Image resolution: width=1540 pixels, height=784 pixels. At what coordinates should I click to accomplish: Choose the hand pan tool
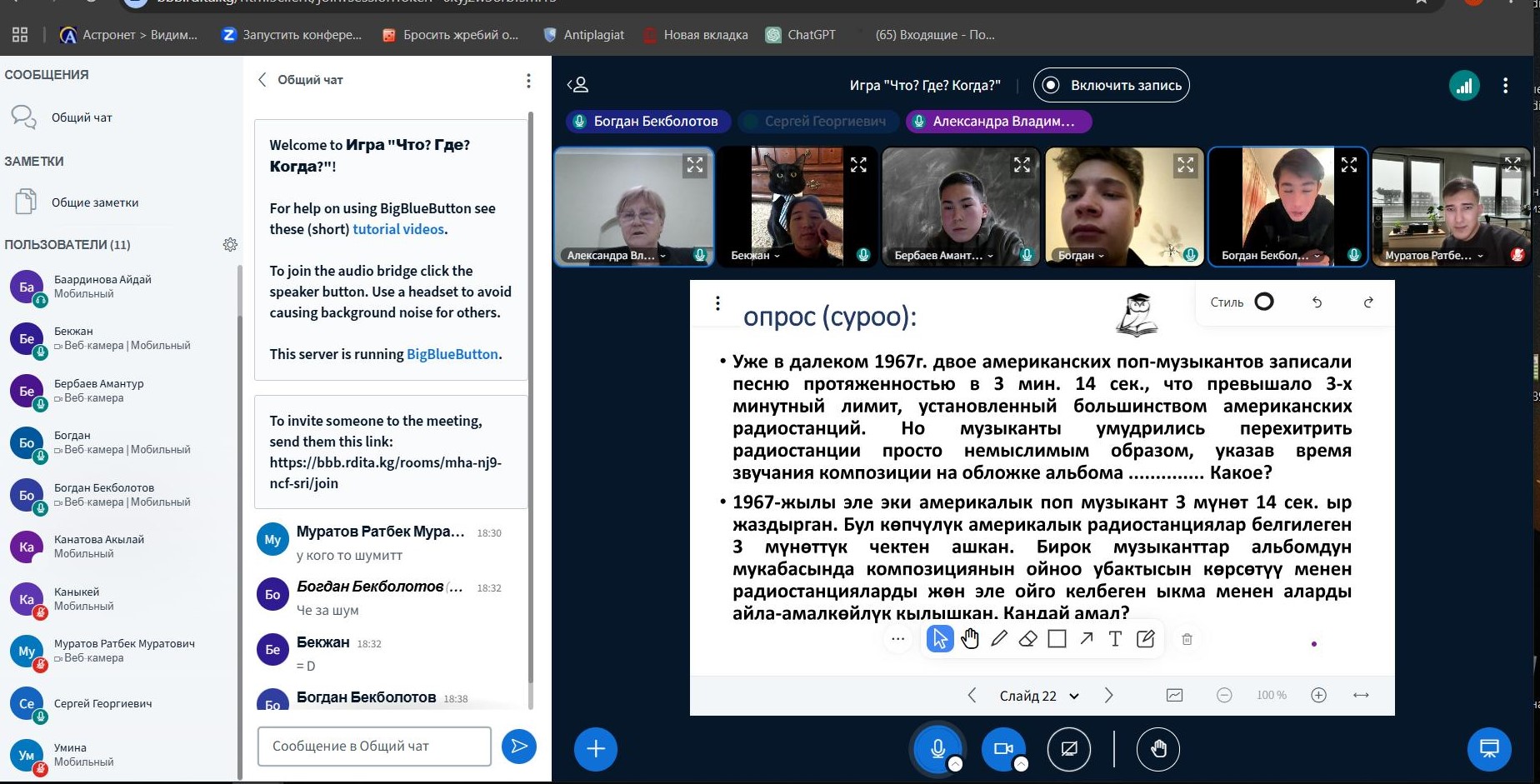point(970,639)
